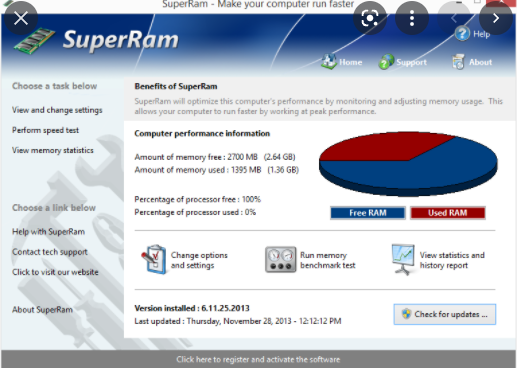Click Help with SuperRam link
Viewport: 517px width, 368px height.
click(48, 231)
